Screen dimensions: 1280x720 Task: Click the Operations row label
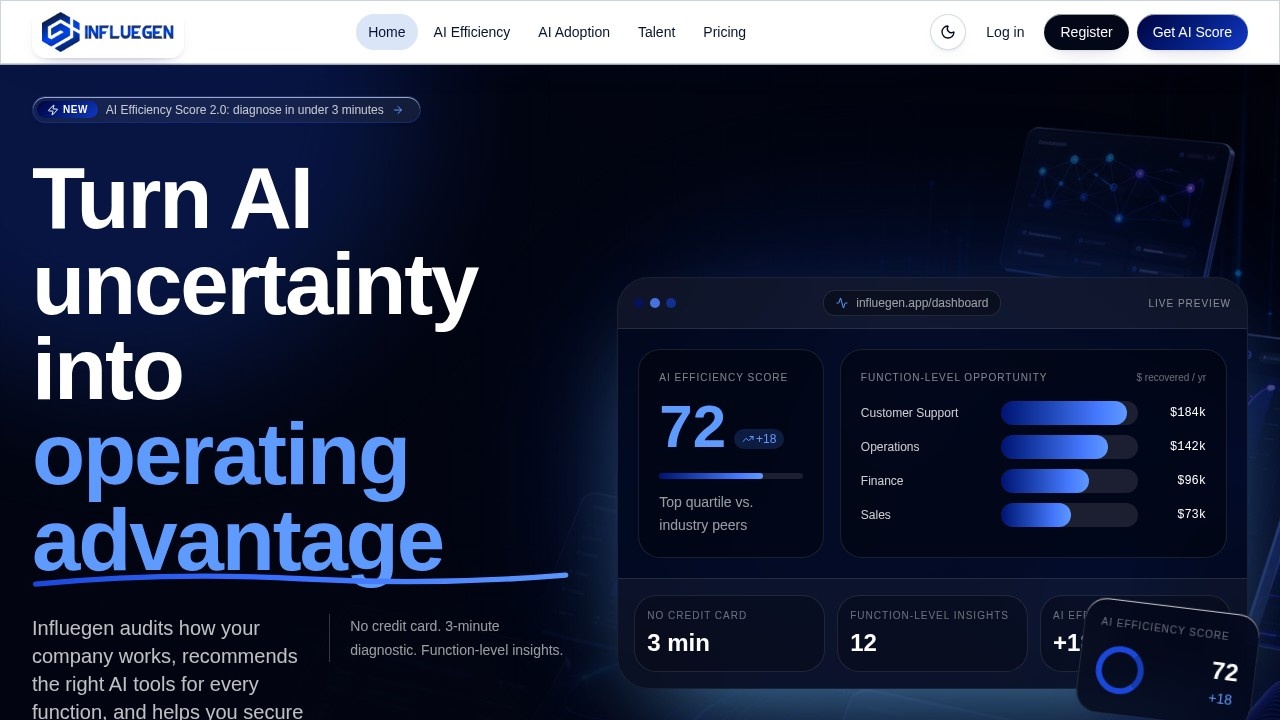890,447
